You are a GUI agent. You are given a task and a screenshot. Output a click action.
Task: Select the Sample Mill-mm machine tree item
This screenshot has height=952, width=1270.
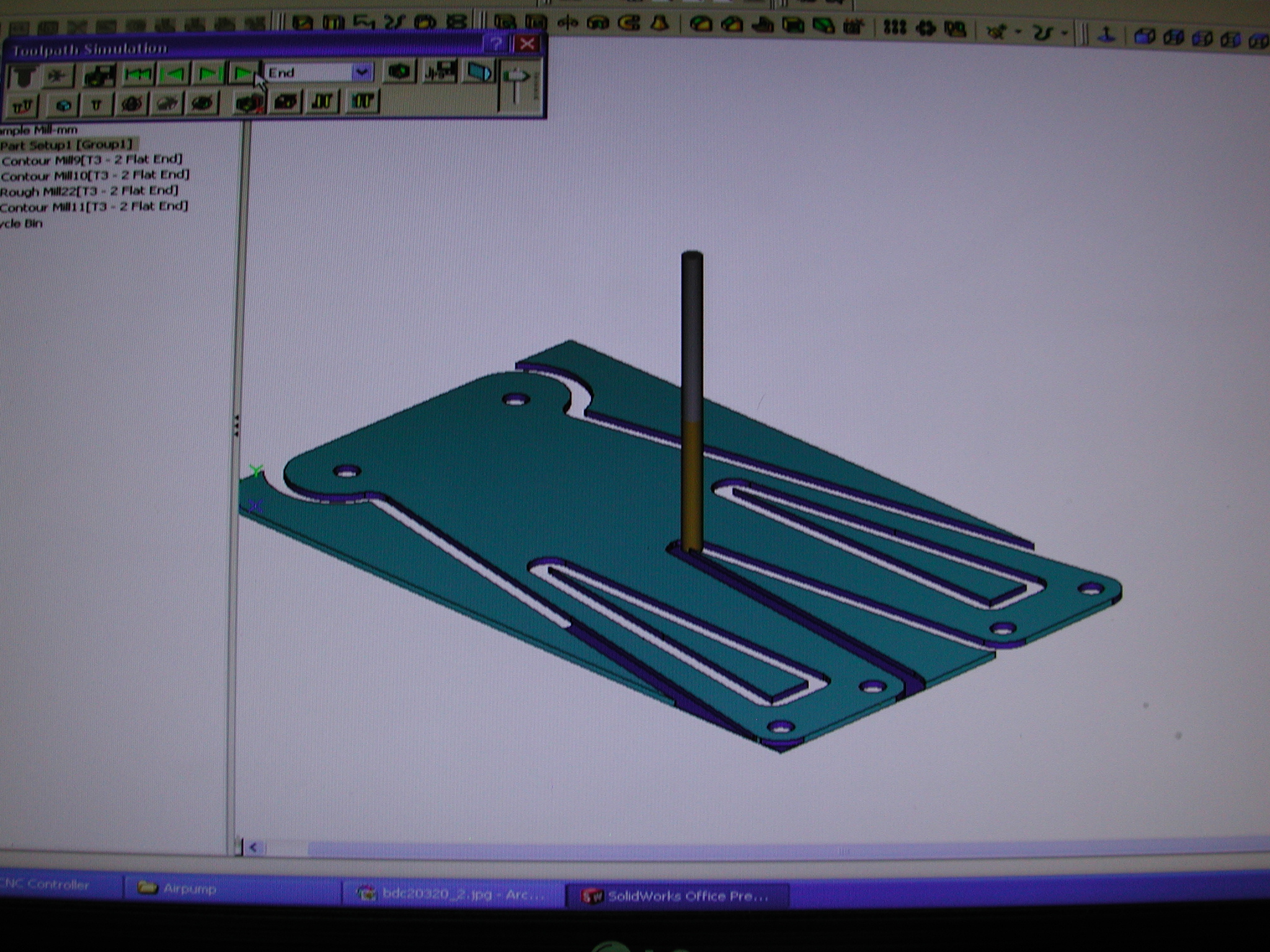click(x=39, y=131)
